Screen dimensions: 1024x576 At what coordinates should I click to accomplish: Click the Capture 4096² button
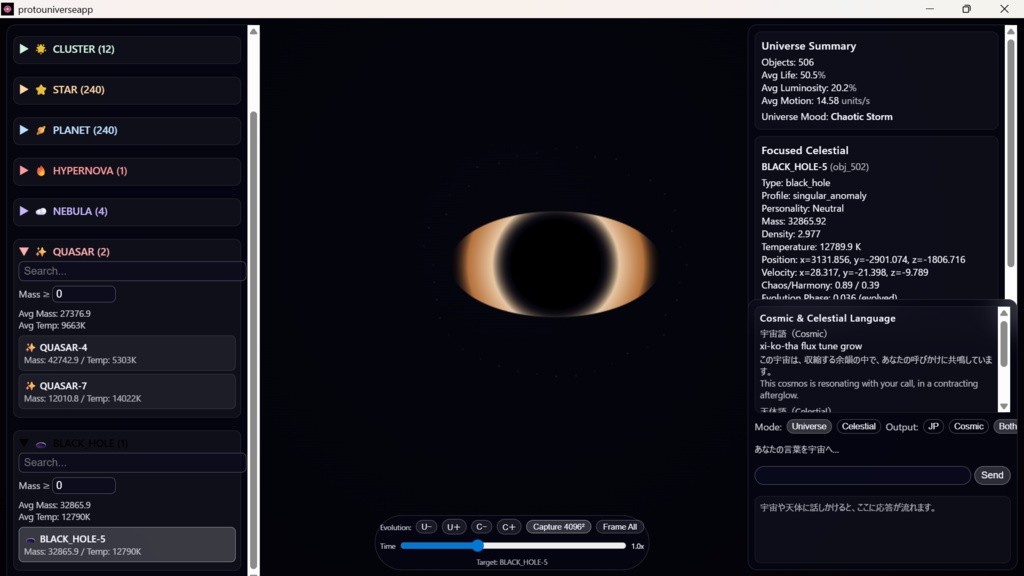pyautogui.click(x=558, y=526)
